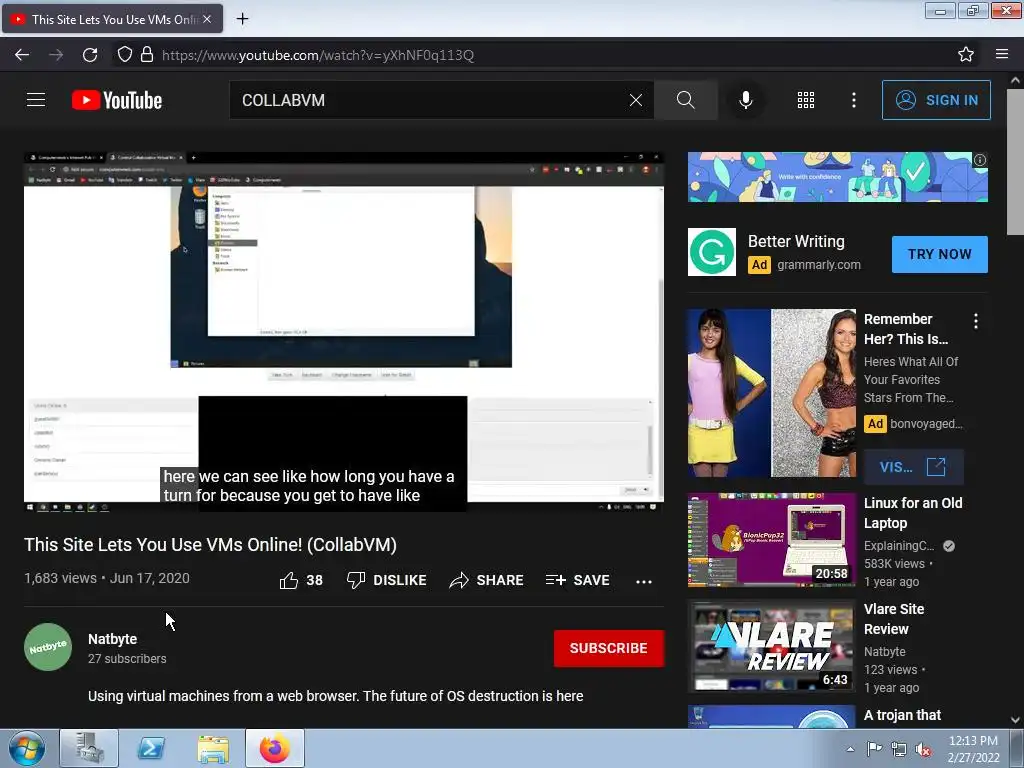Click the video player area
Screen dimensions: 1024x768
click(x=344, y=332)
